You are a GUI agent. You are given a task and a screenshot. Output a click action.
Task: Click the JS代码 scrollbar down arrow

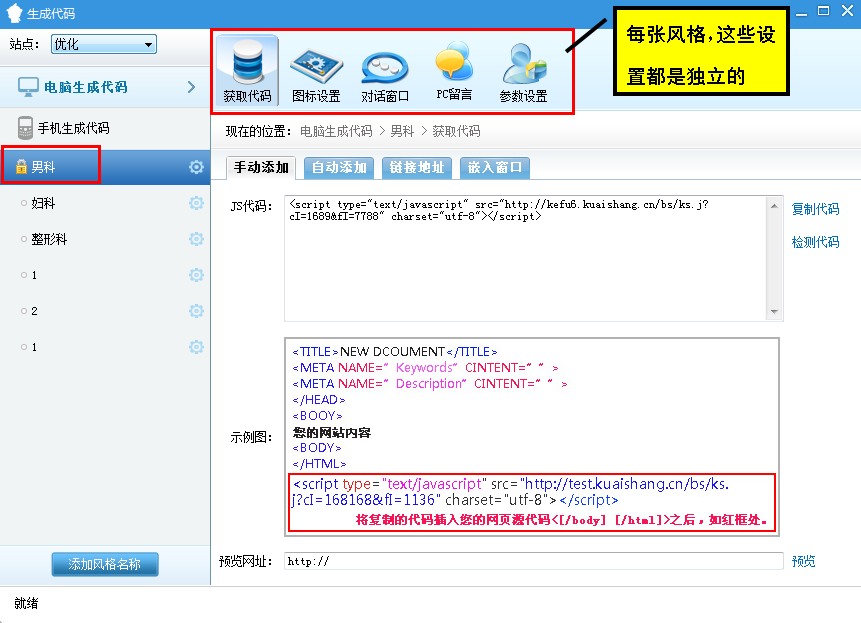click(x=774, y=312)
